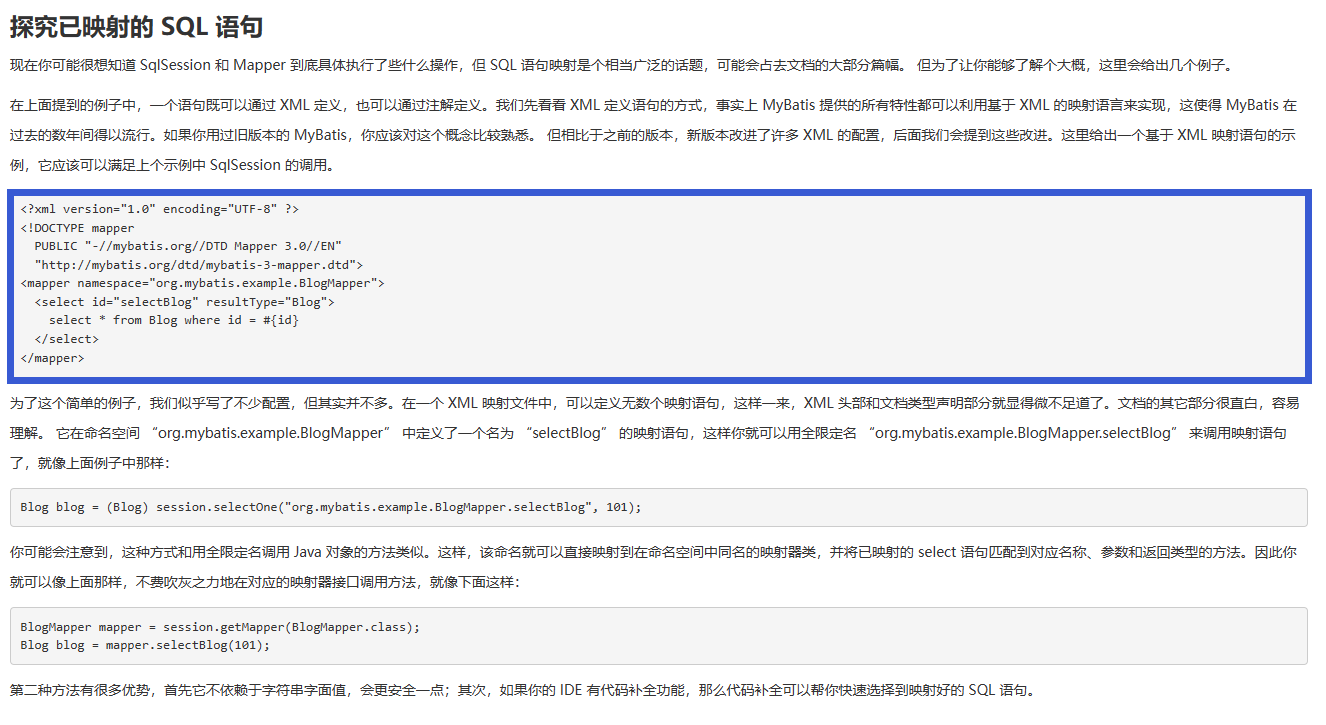The width and height of the screenshot is (1326, 725).
Task: Click the paragraph starting 现在你可能很想知道 SqlSession
Action: 622,66
